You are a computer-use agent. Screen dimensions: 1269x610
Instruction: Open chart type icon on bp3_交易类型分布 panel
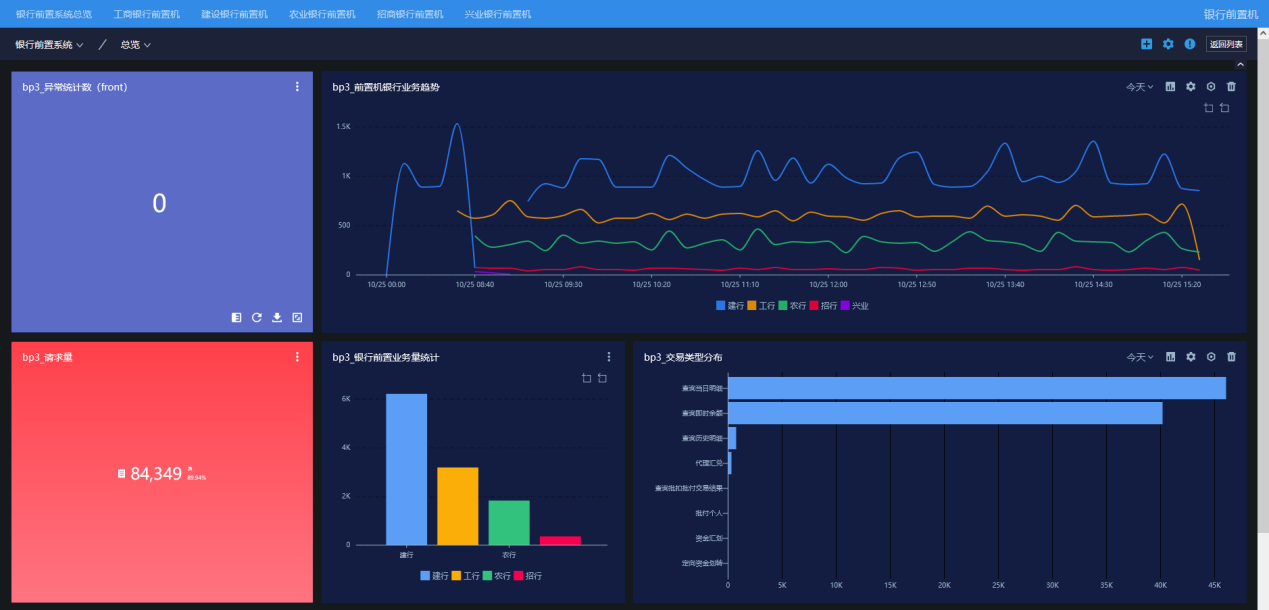(x=1170, y=357)
